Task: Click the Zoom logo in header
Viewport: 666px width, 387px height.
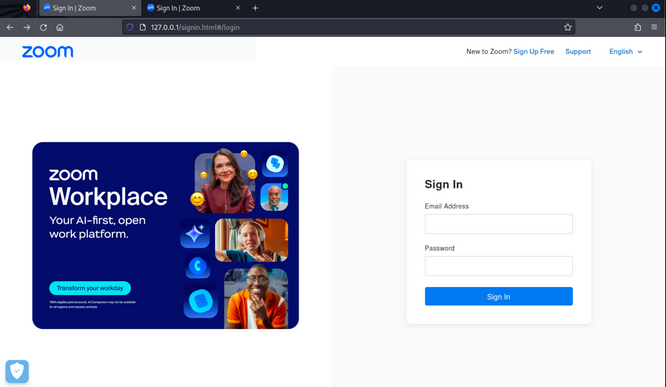Action: click(x=48, y=51)
